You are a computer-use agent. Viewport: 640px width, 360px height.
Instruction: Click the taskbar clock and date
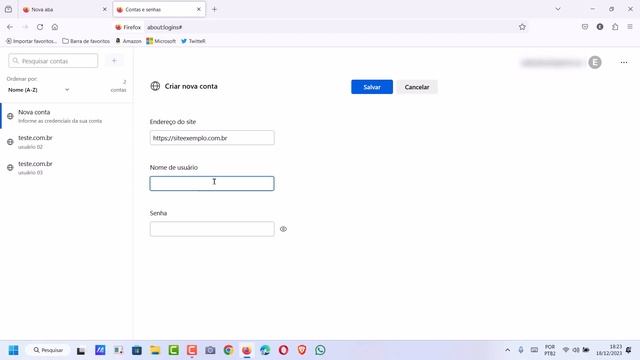coord(609,350)
